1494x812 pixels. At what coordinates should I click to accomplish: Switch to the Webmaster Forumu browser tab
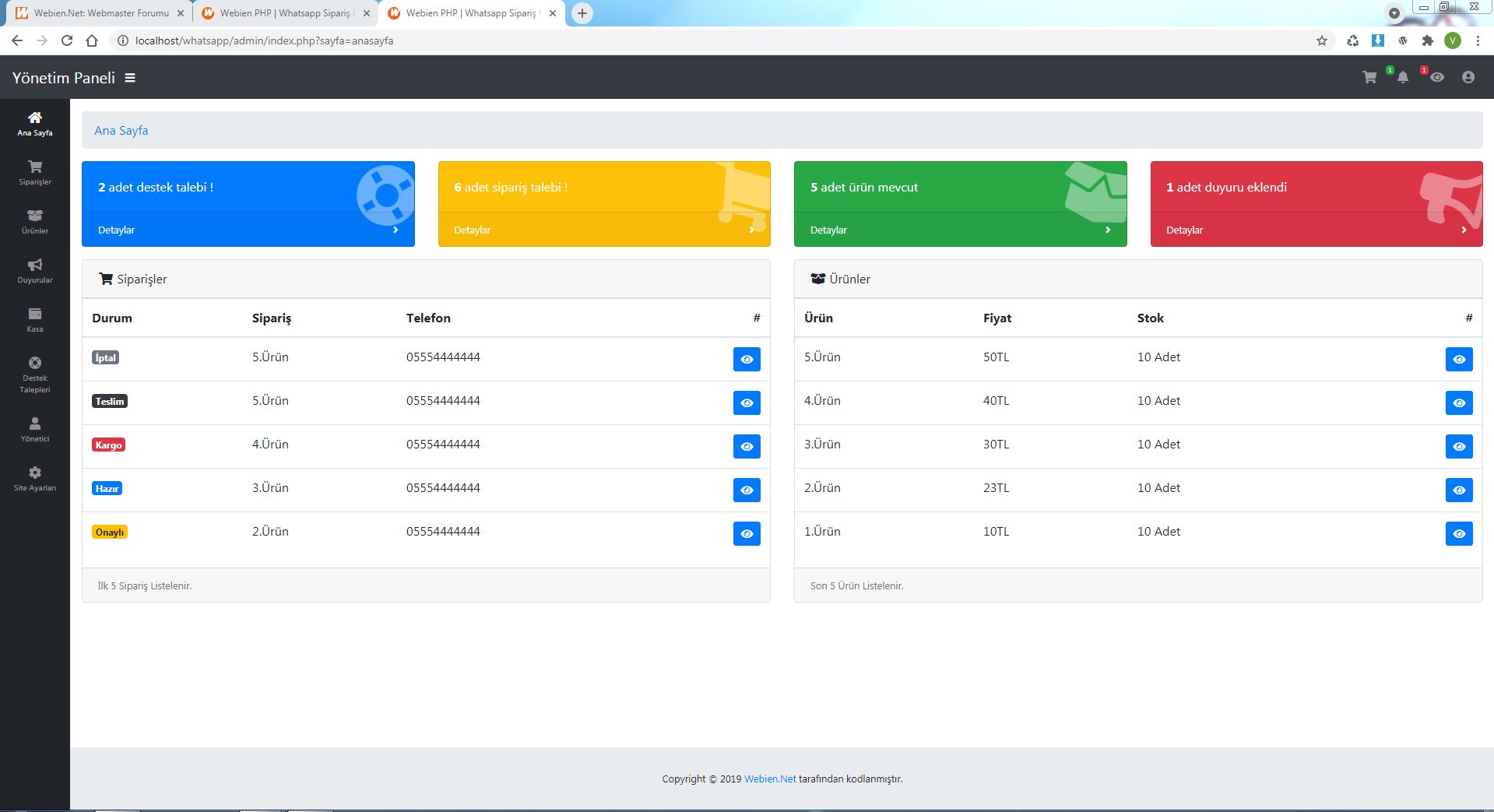101,13
